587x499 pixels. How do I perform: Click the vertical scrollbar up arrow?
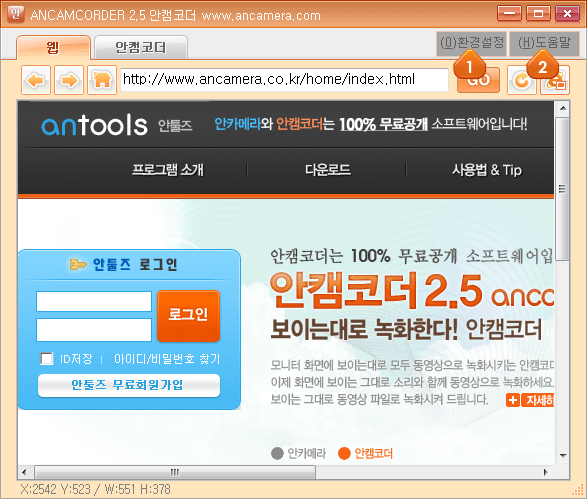pyautogui.click(x=563, y=108)
